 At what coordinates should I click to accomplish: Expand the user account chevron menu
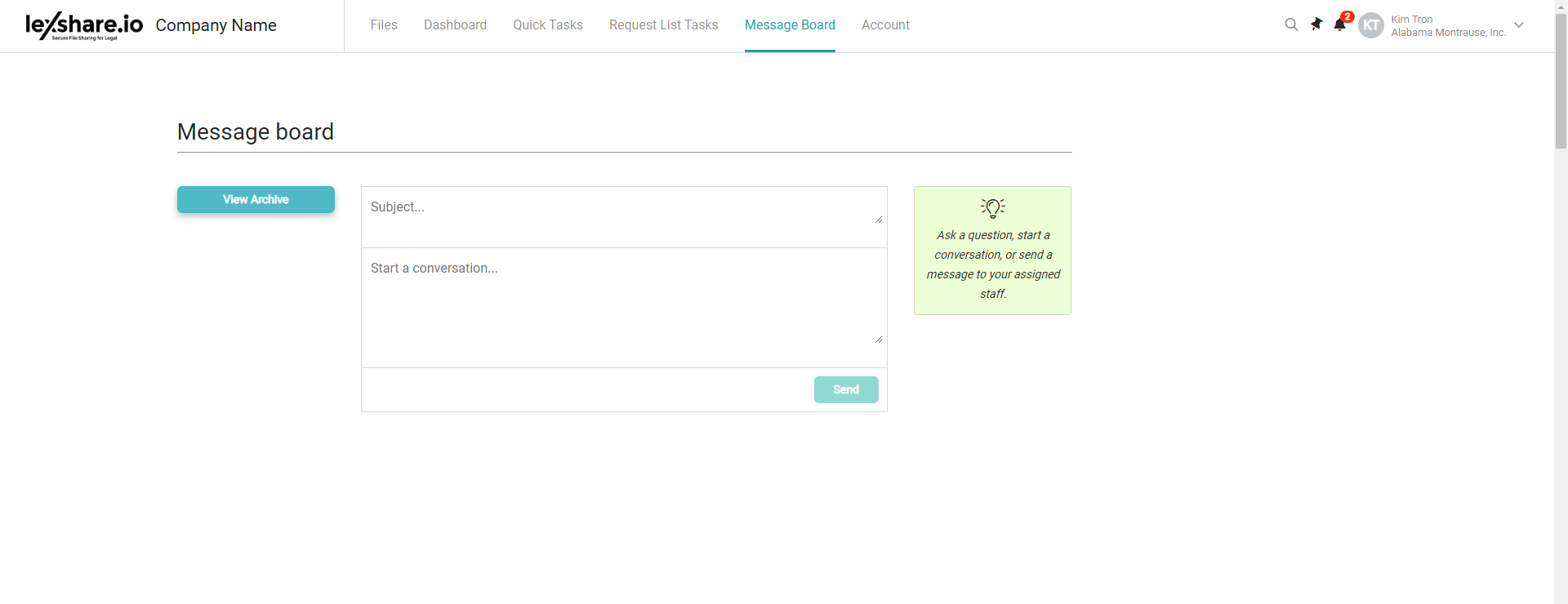click(1519, 25)
